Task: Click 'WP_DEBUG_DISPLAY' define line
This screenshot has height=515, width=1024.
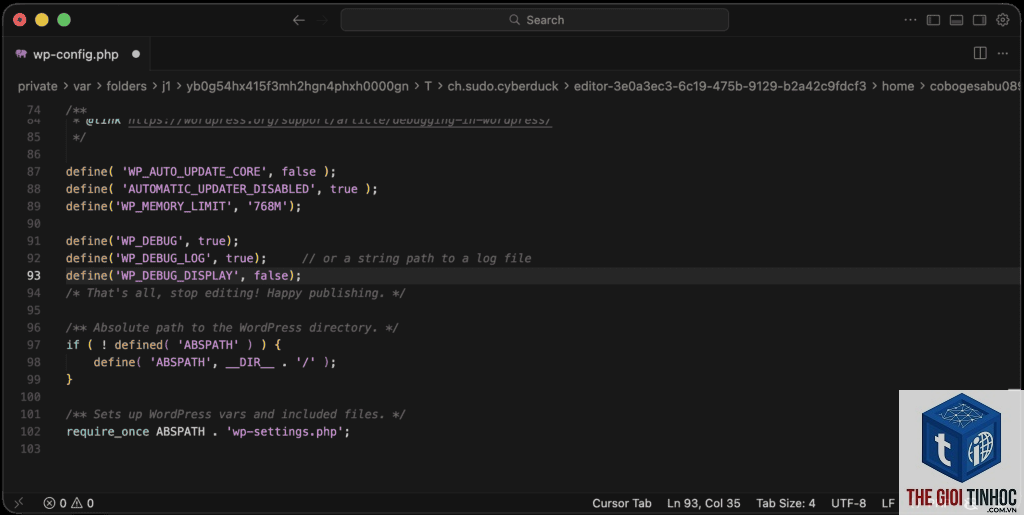Action: [184, 275]
